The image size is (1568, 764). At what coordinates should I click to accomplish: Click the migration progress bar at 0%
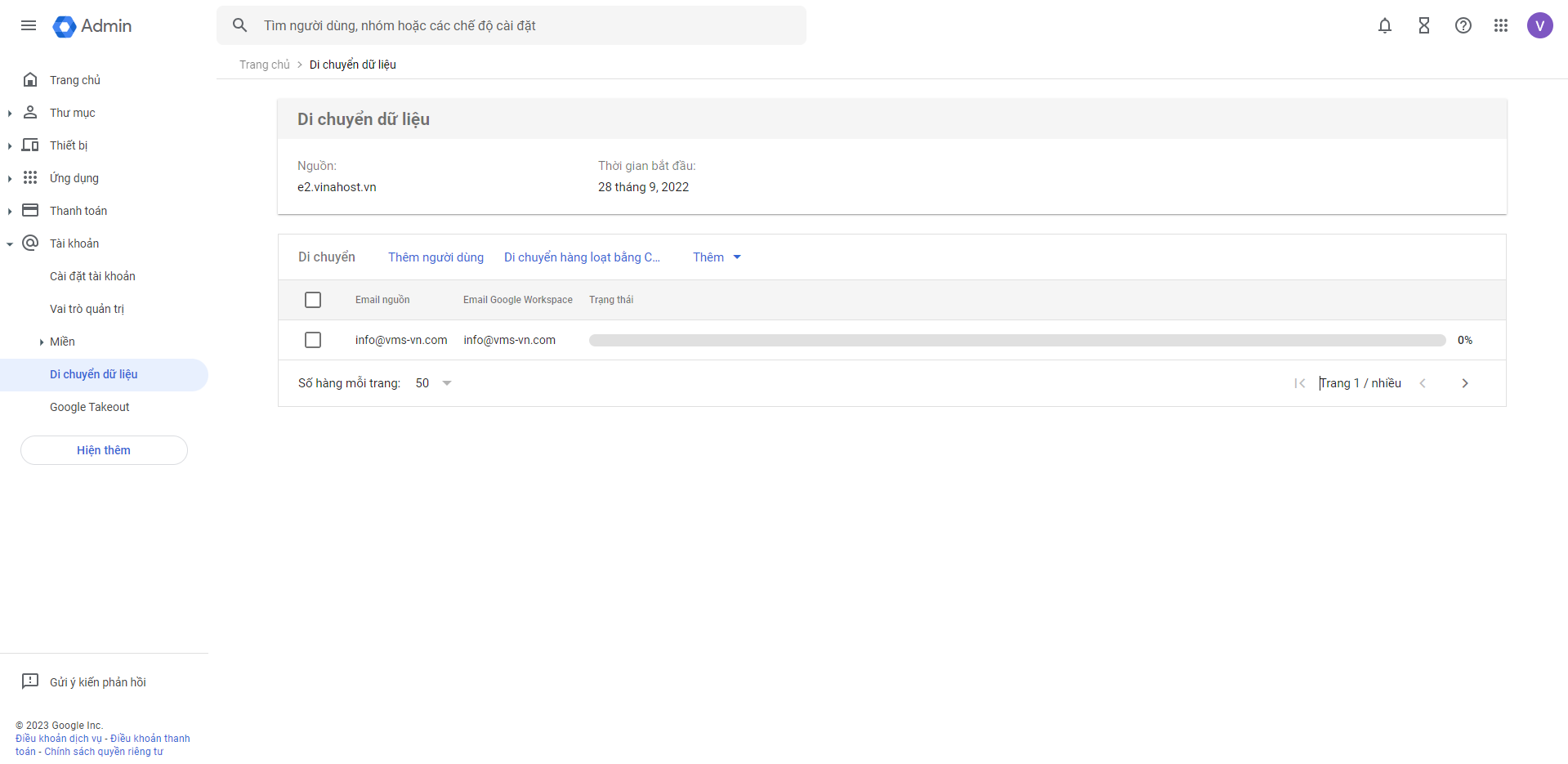click(x=1016, y=341)
